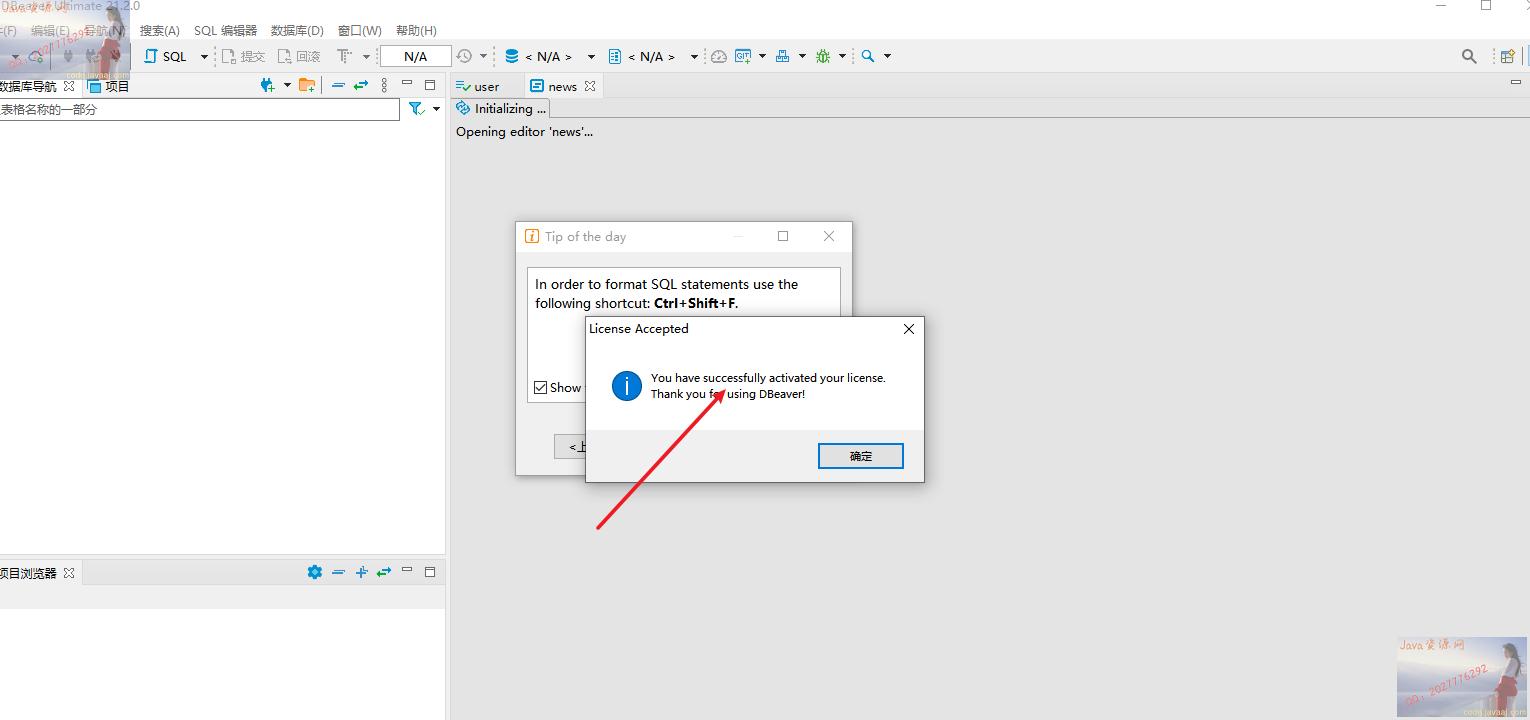Switch to the 项目 tab
Viewport: 1530px width, 720px height.
click(x=109, y=86)
